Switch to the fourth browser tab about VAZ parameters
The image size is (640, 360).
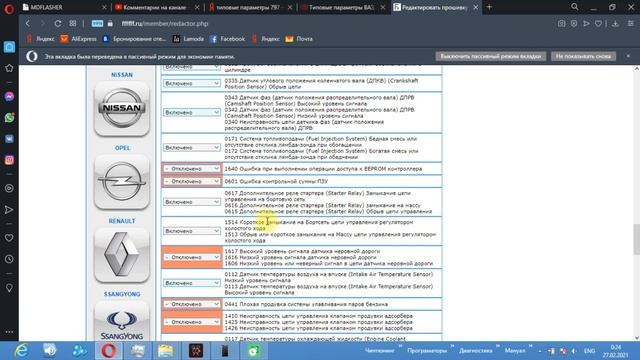click(343, 7)
